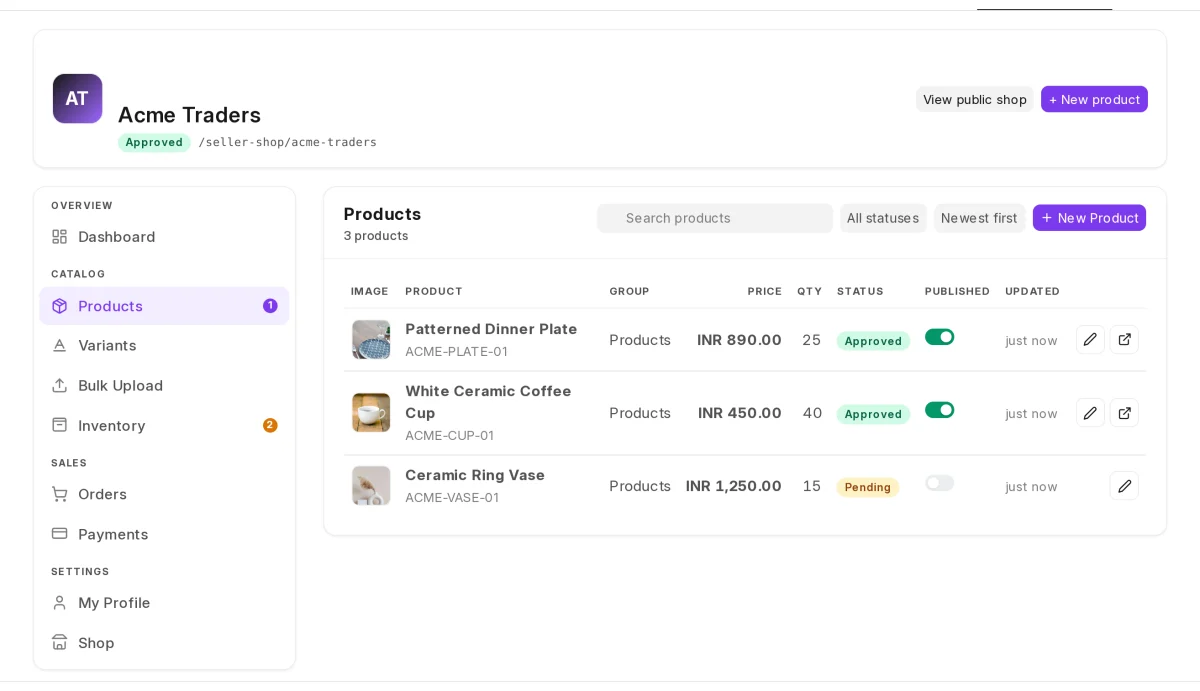Click Approved badge for White Ceramic Coffee Cup
The width and height of the screenshot is (1200, 691).
[x=873, y=414]
